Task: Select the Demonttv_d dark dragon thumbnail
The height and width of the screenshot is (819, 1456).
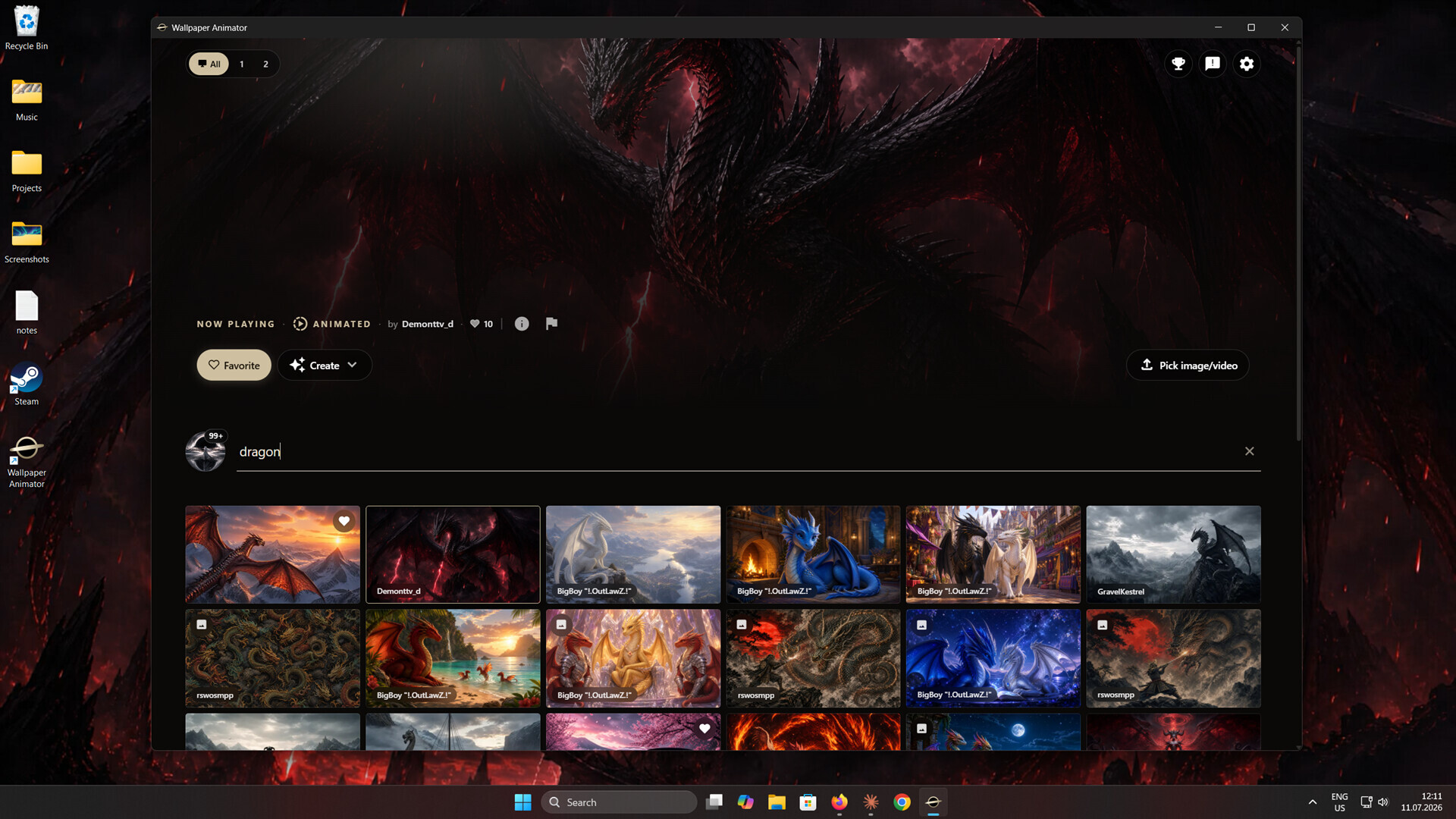Action: tap(453, 554)
